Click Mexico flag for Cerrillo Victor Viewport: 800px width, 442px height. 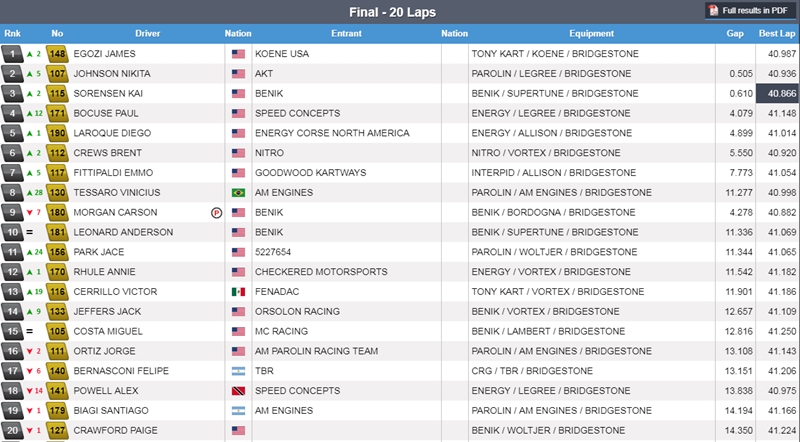pyautogui.click(x=238, y=291)
